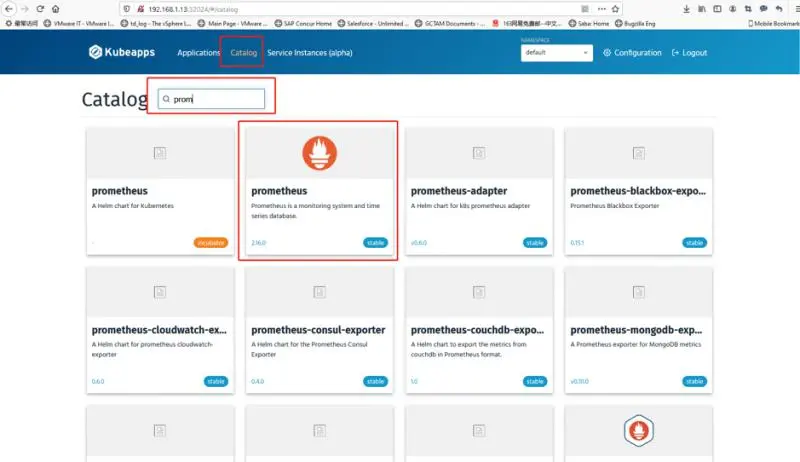Open the Saba: Home bookmark

(589, 23)
